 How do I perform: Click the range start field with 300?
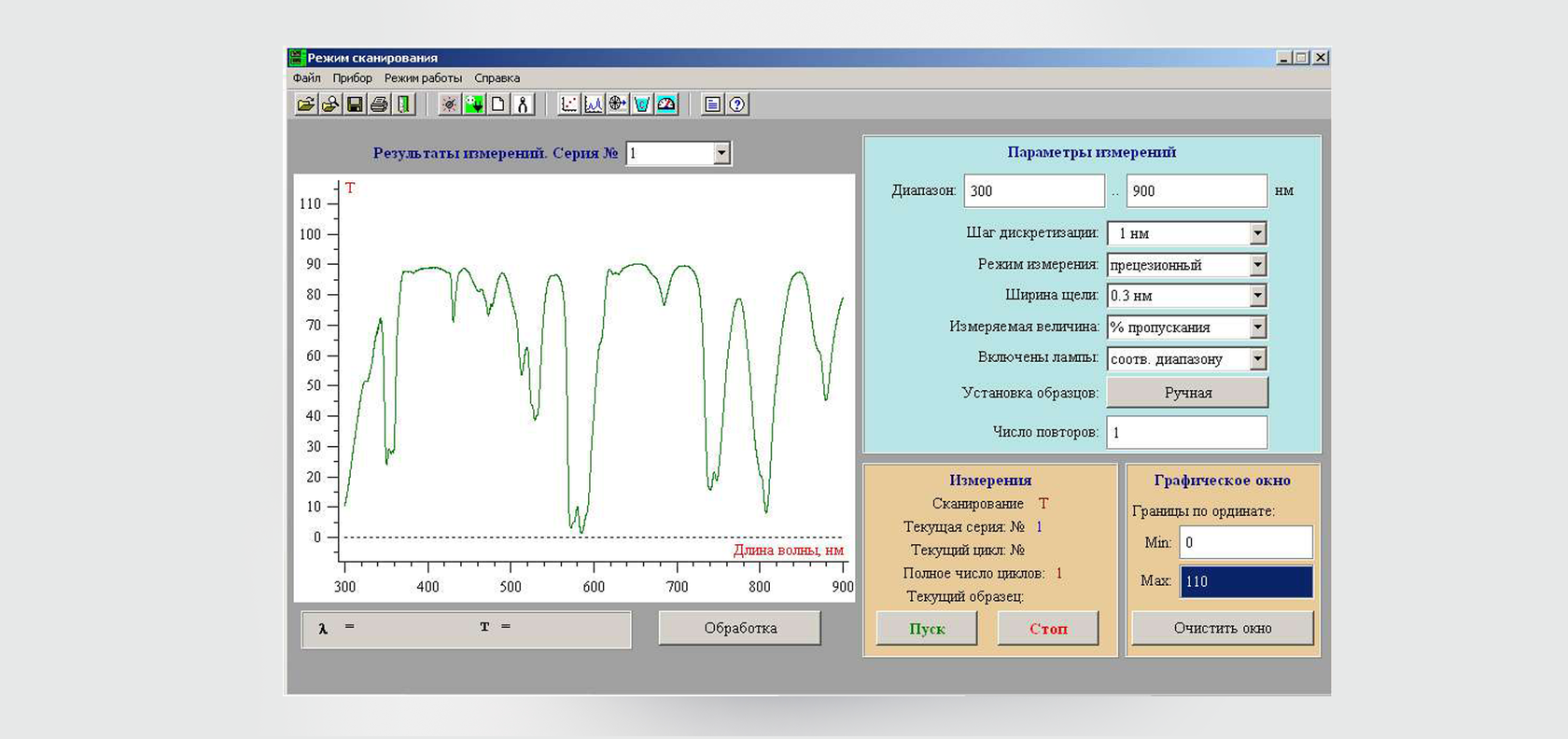(1034, 191)
